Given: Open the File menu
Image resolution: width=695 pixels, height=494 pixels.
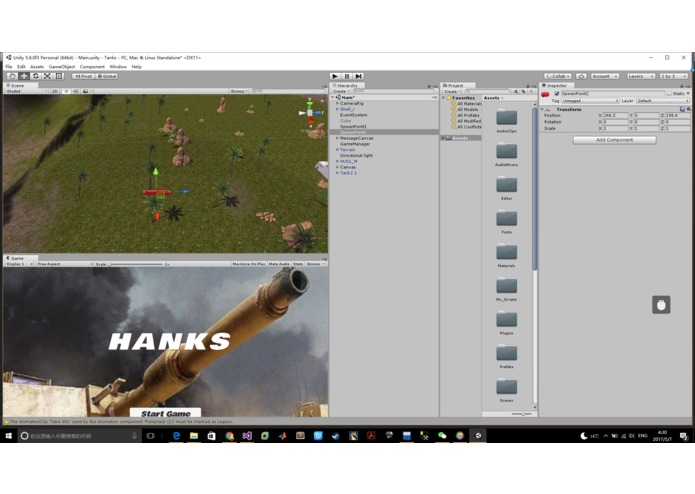Looking at the screenshot, I should 9,66.
